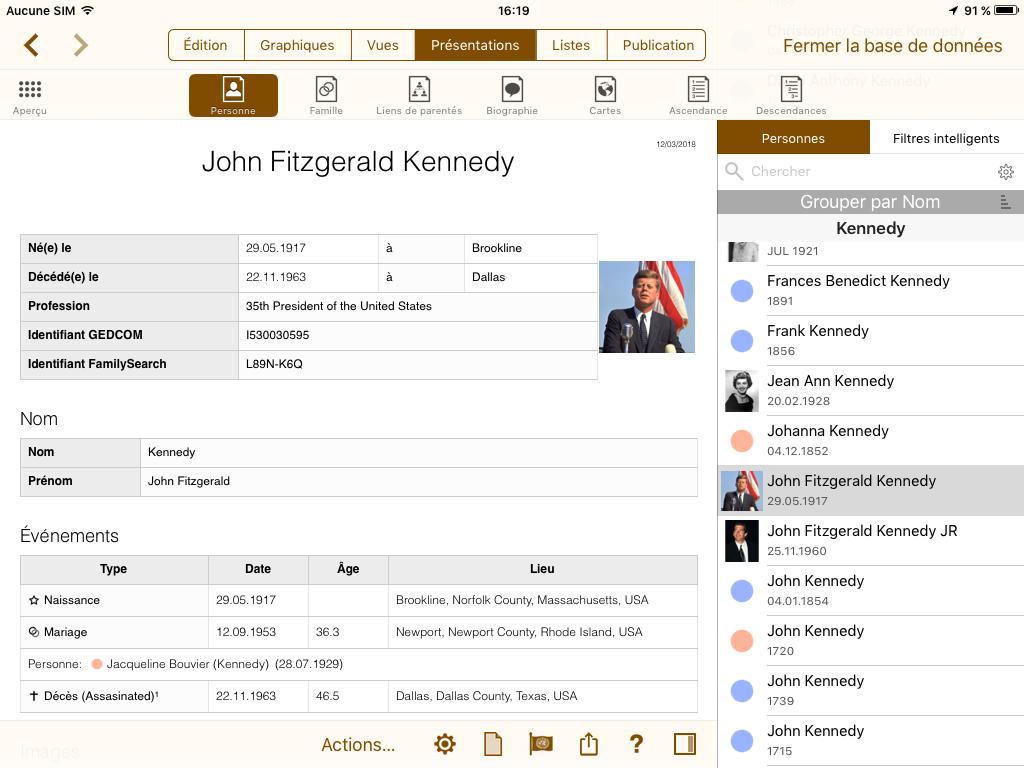
Task: Click the location services arrow icon
Action: (x=953, y=10)
